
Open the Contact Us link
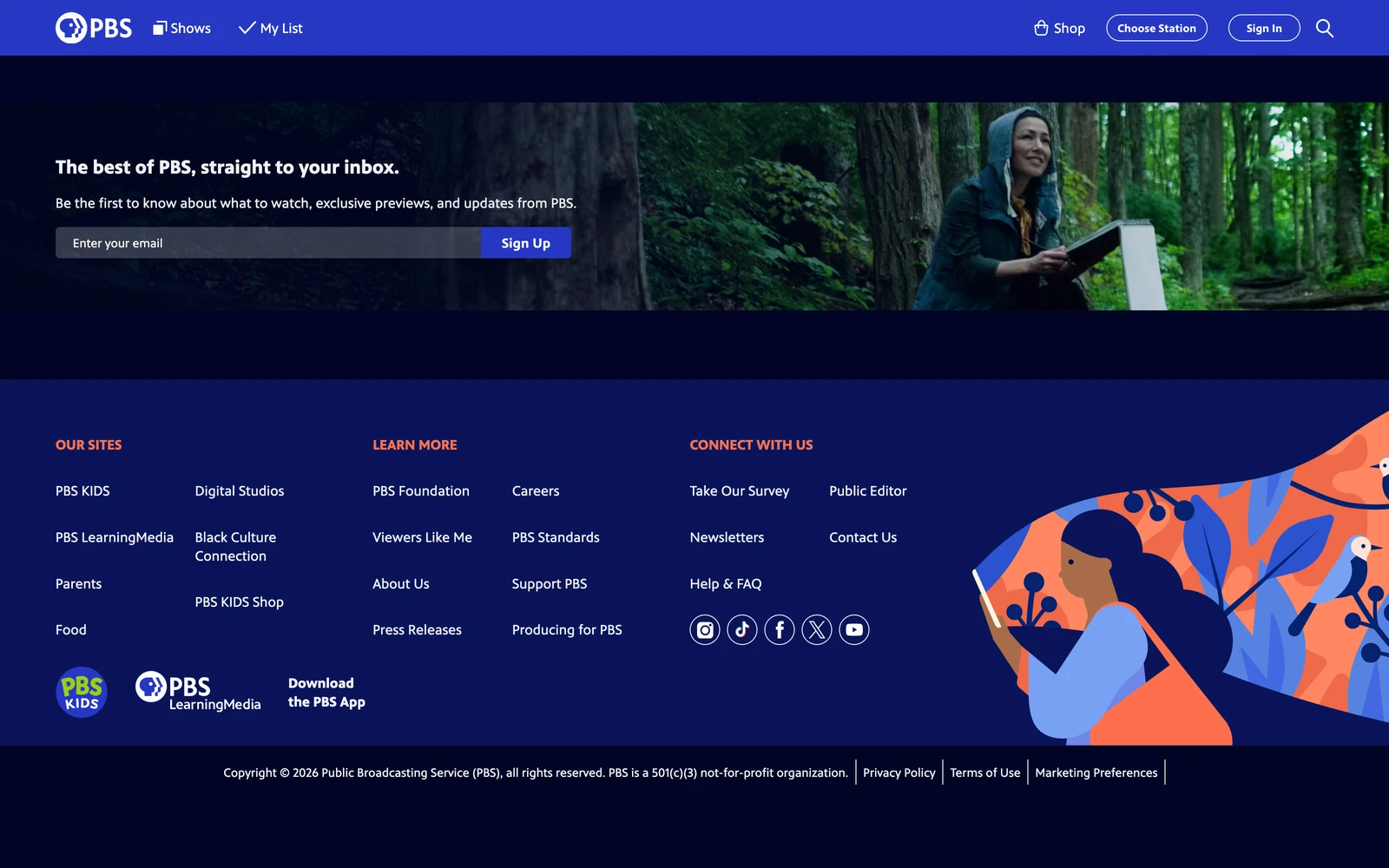click(863, 537)
